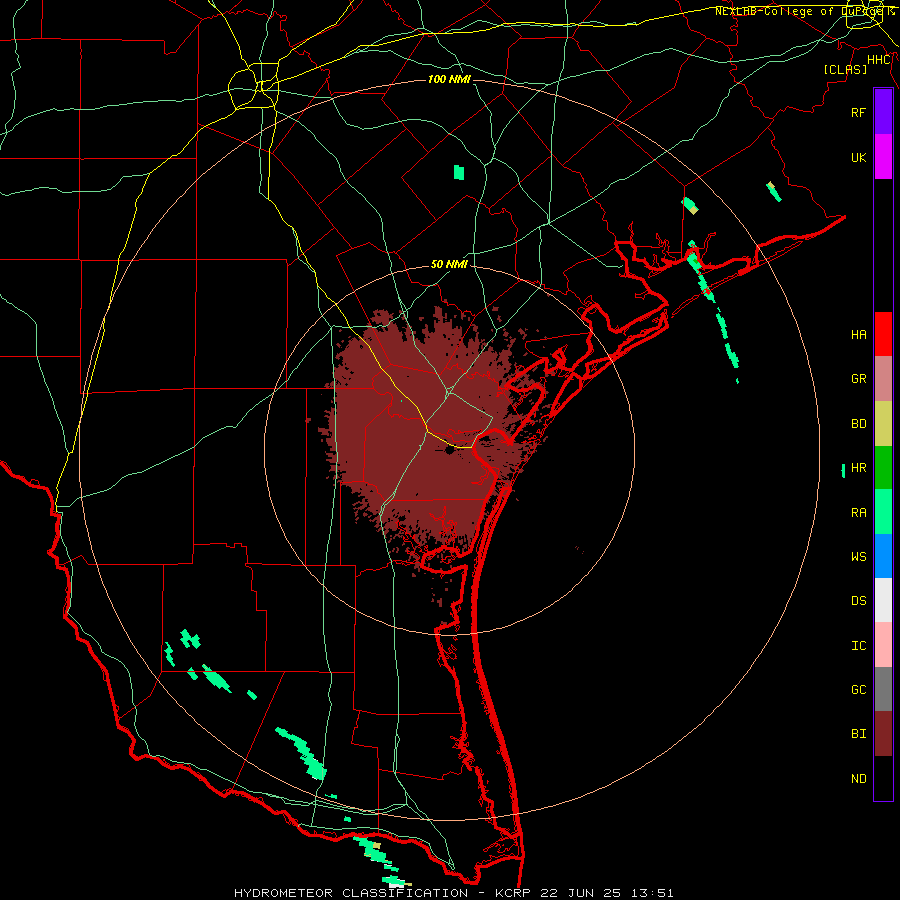Select the light pink IC legend swatch

pos(883,645)
